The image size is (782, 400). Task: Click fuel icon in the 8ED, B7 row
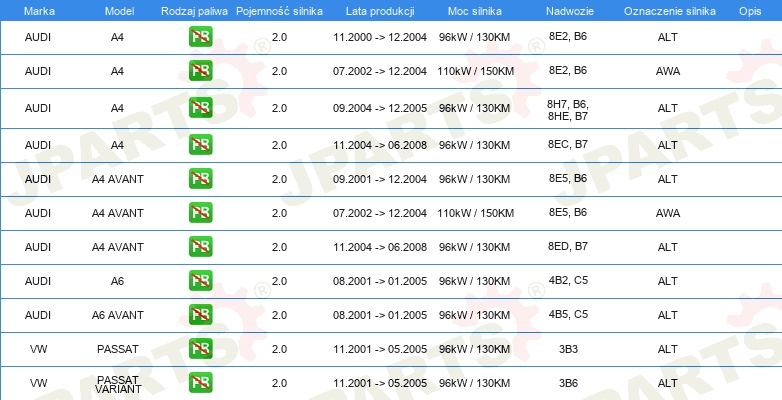point(200,246)
